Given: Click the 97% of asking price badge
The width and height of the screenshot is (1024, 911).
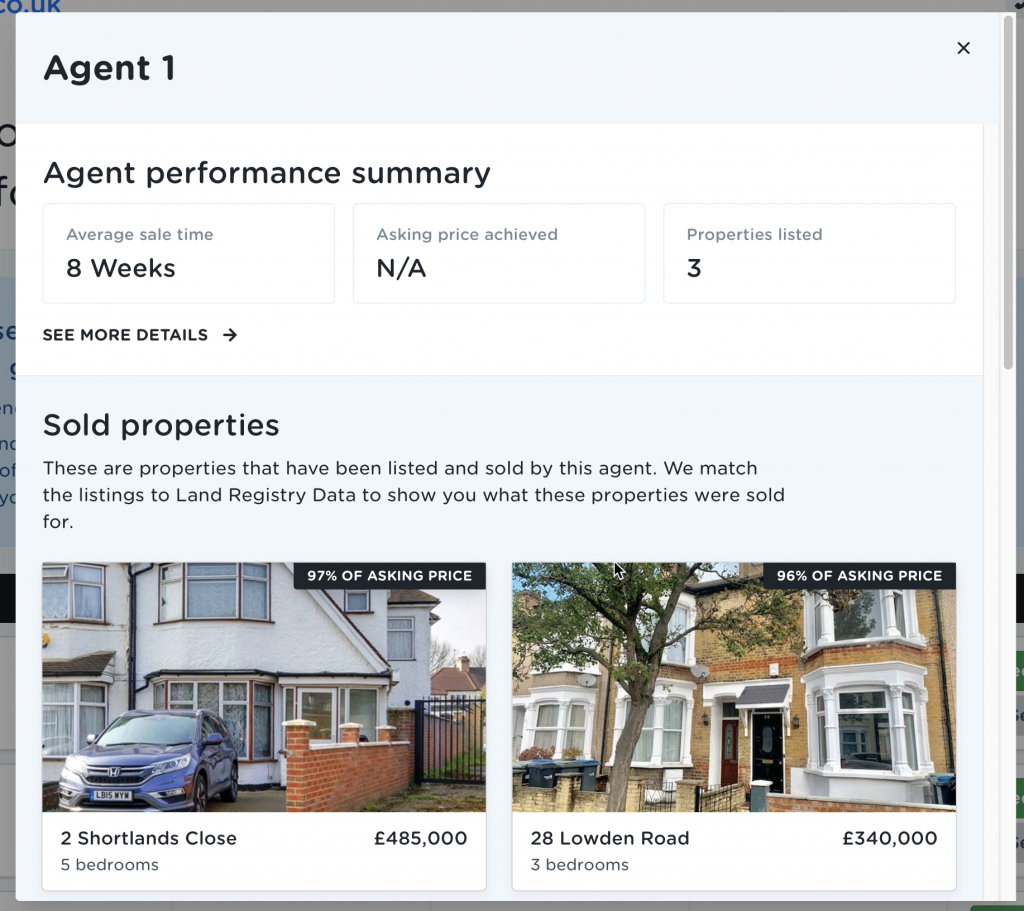Looking at the screenshot, I should (390, 575).
